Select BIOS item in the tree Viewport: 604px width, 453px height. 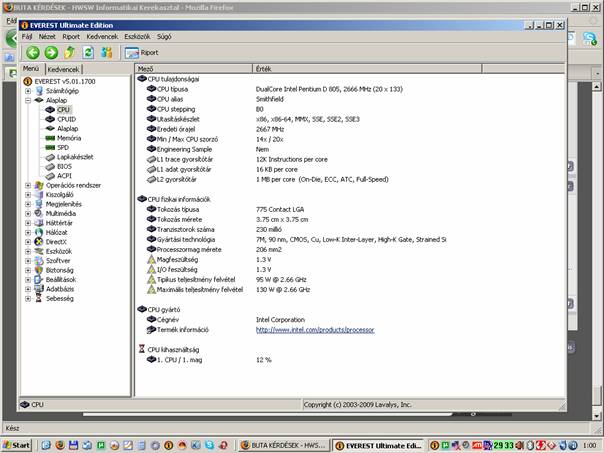pos(65,166)
